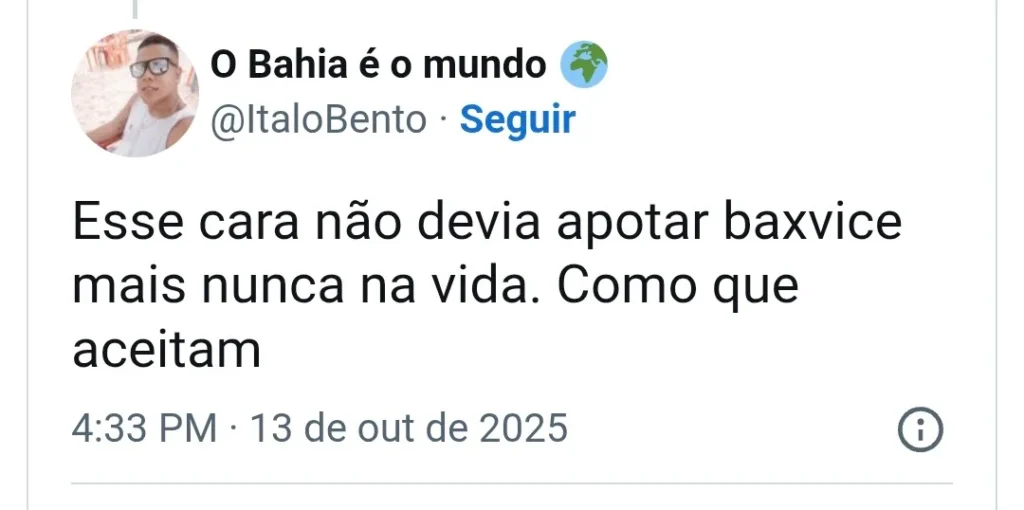Screen dimensions: 1024x510
Task: Click the phrase 'Como que' in the tweet
Action: click(678, 287)
